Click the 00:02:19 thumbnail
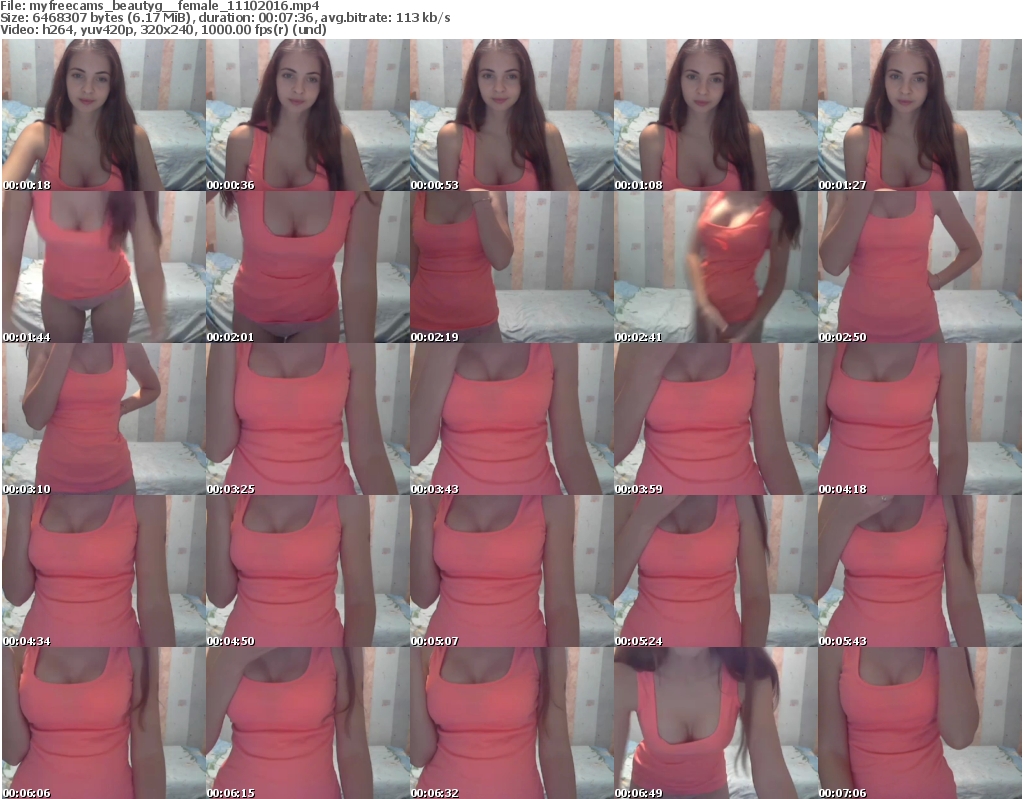 point(511,267)
